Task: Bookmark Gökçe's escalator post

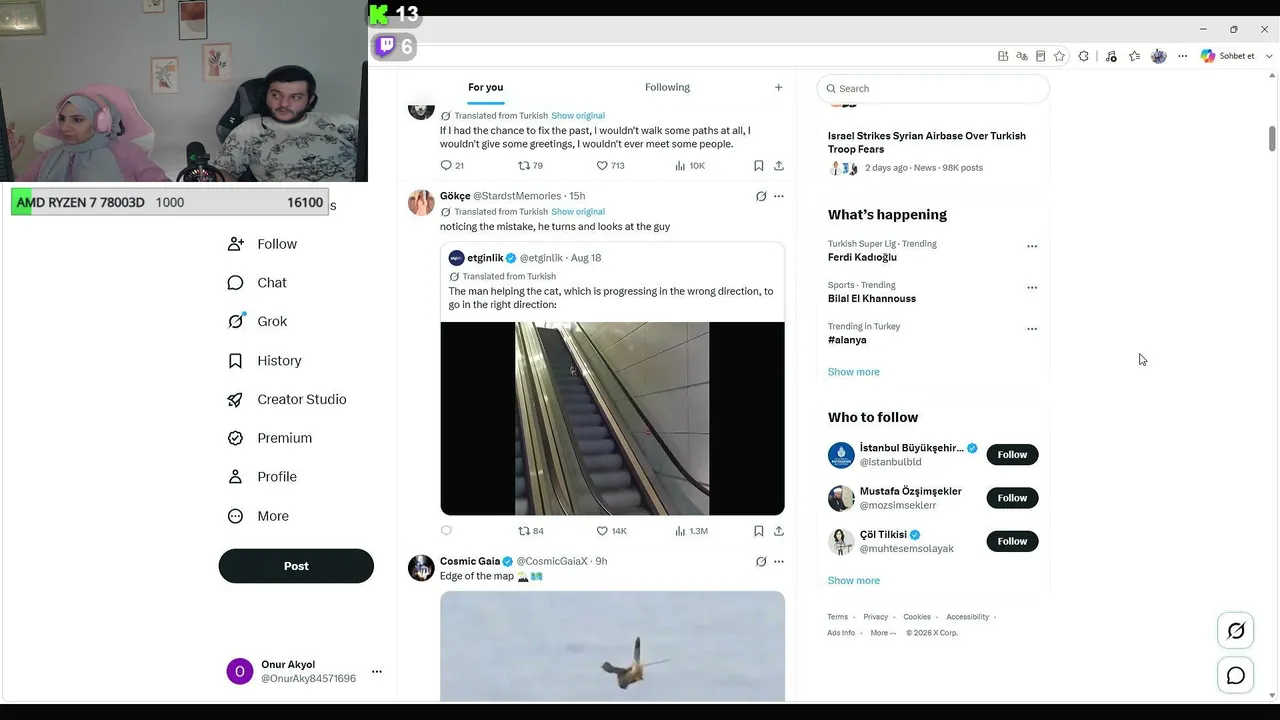Action: tap(759, 531)
